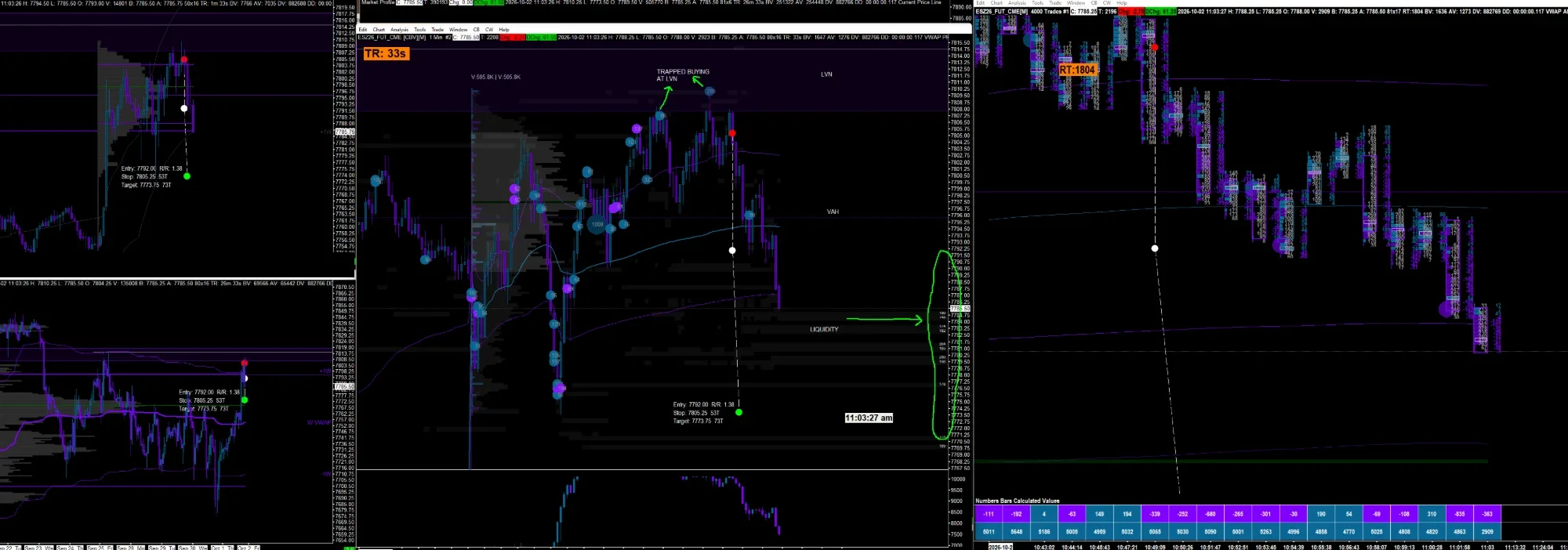Click the 2909 volume cell in Numbers Bars table

pyautogui.click(x=1487, y=531)
